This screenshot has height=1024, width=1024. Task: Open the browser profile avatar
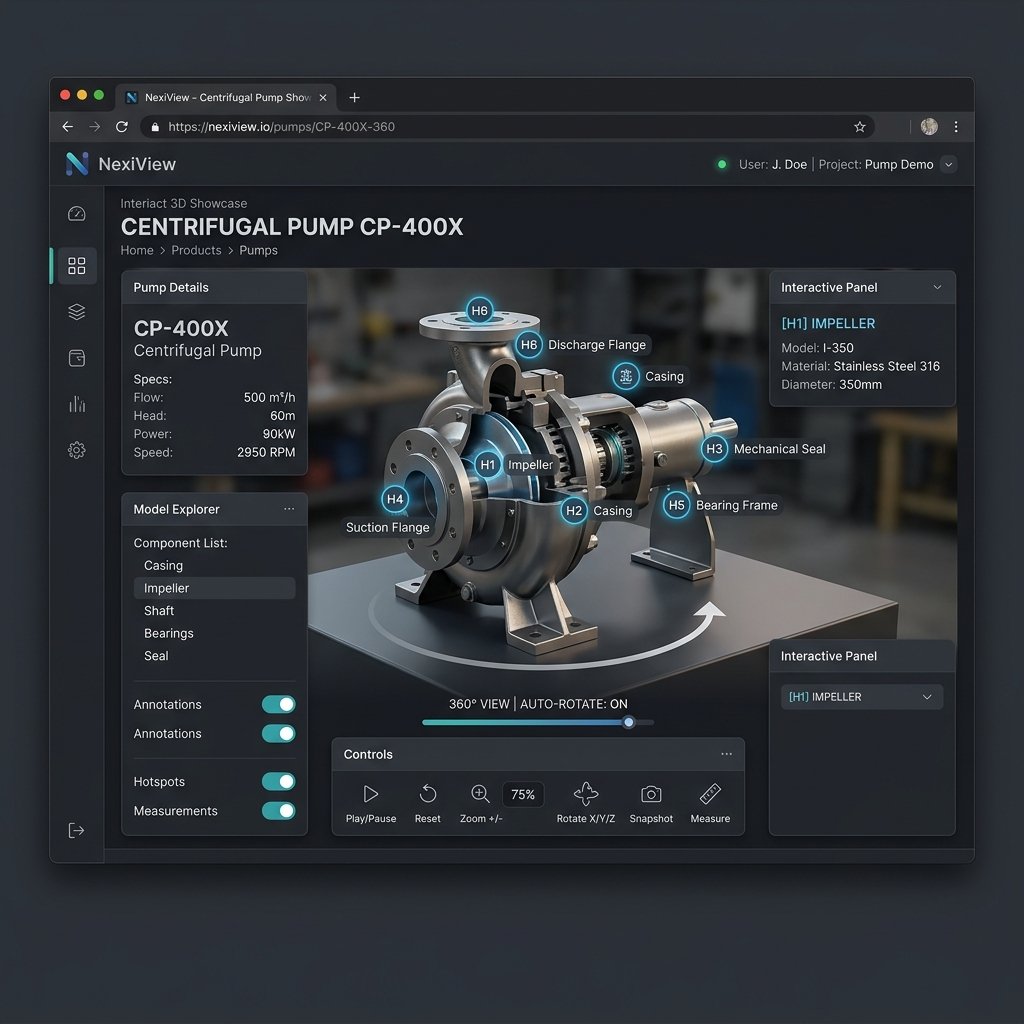pyautogui.click(x=929, y=127)
